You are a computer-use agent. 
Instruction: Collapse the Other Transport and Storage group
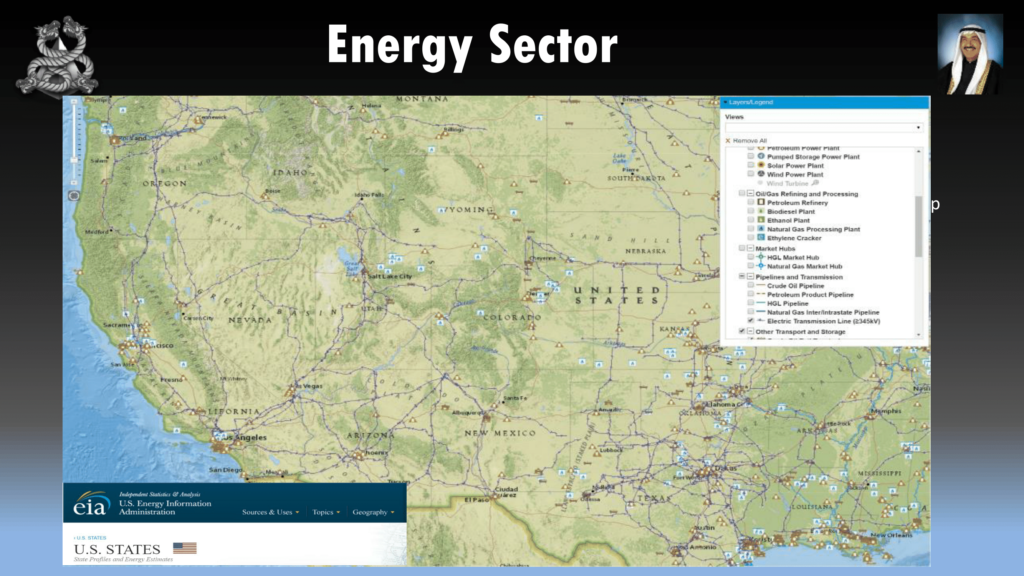pos(750,331)
